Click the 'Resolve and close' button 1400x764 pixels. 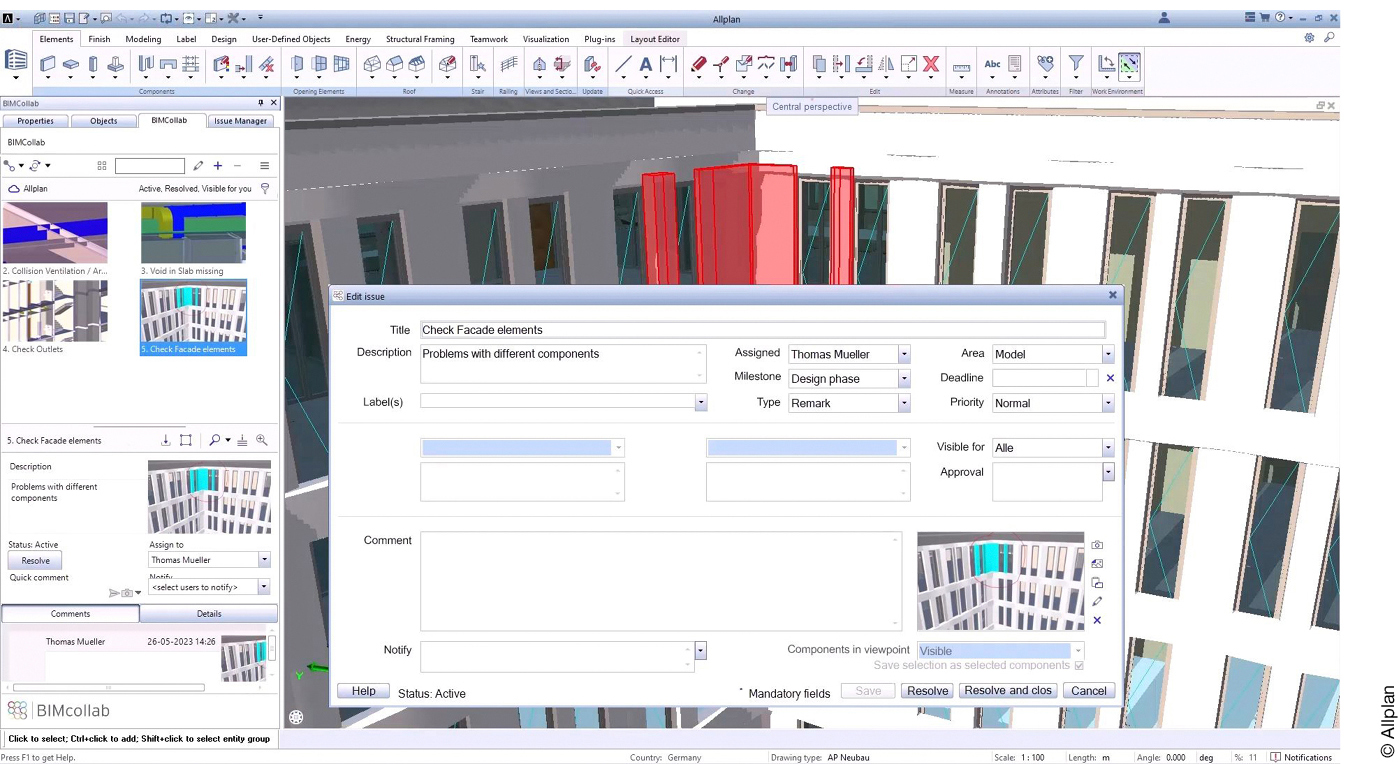point(1008,691)
